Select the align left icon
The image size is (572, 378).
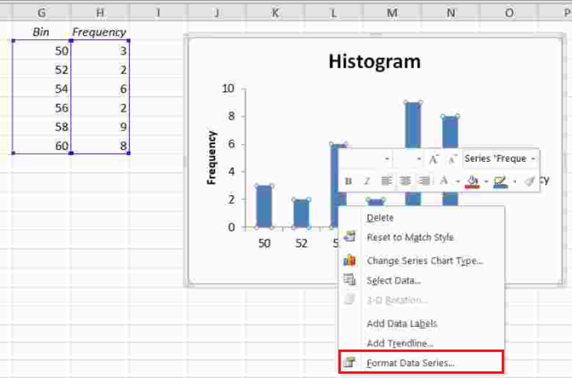coord(386,181)
